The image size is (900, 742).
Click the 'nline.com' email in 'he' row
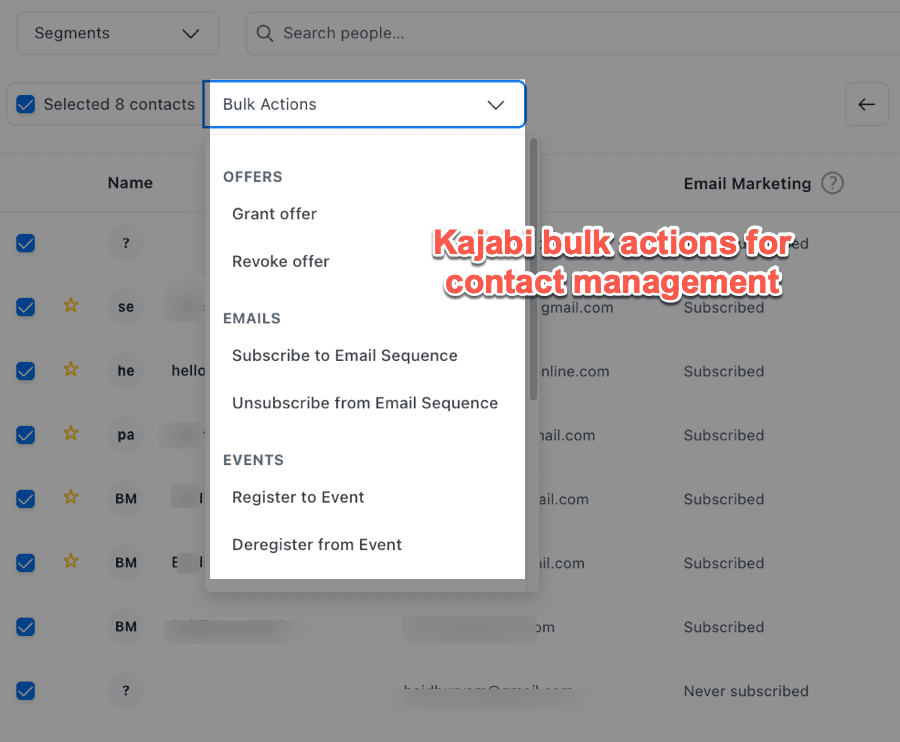click(575, 371)
